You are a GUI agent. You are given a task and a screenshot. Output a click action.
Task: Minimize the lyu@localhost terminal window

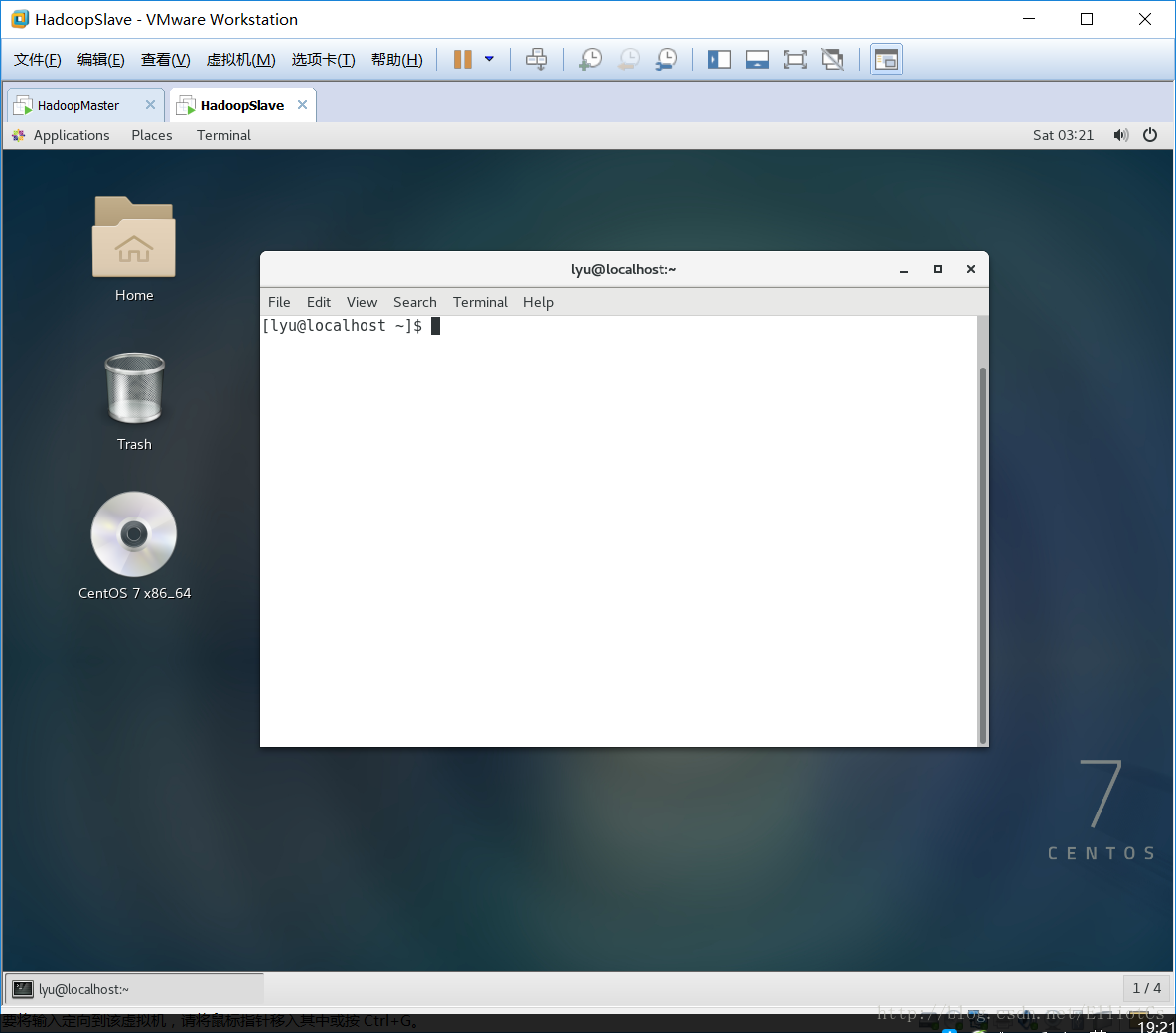pyautogui.click(x=904, y=270)
